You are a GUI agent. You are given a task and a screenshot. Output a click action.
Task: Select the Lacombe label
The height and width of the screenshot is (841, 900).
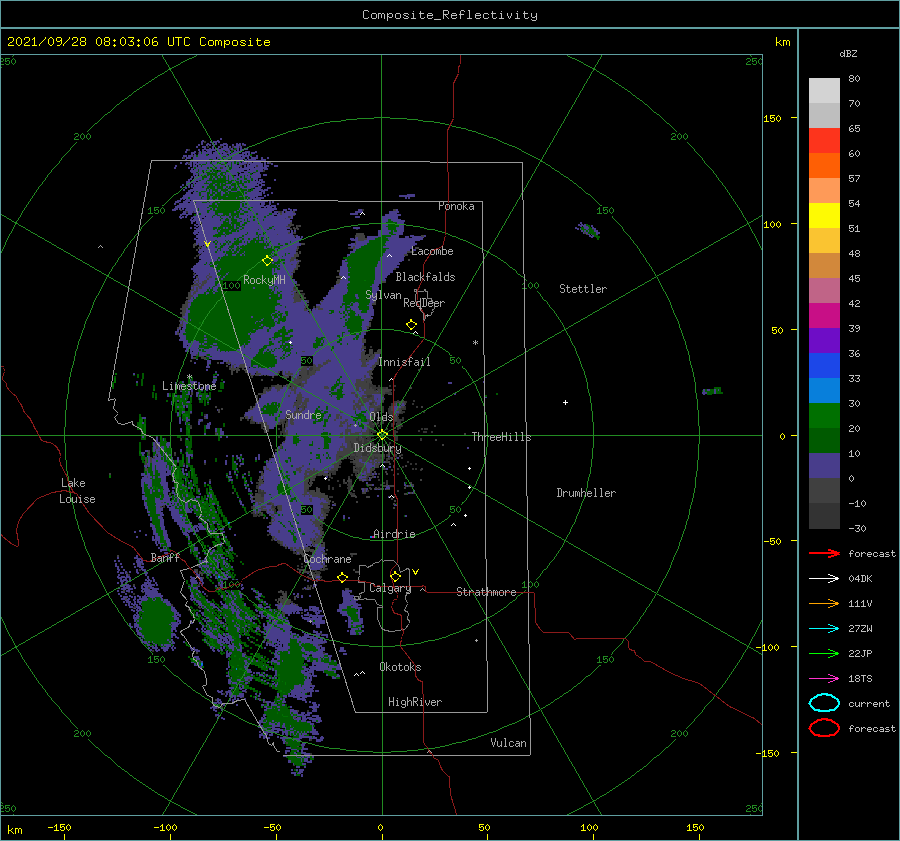click(432, 251)
